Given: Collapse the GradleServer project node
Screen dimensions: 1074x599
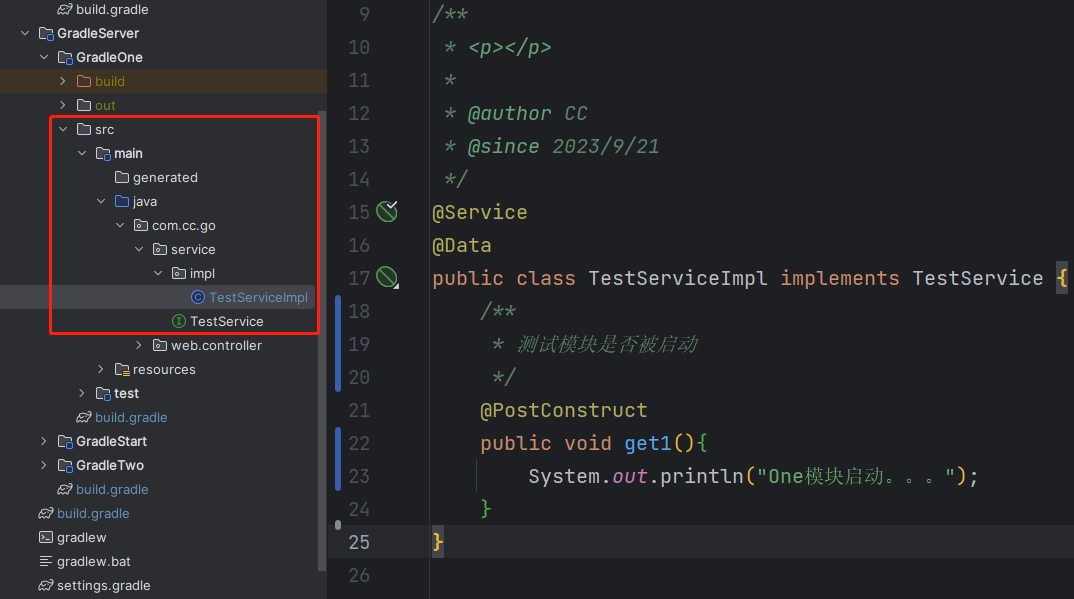Looking at the screenshot, I should pyautogui.click(x=25, y=33).
